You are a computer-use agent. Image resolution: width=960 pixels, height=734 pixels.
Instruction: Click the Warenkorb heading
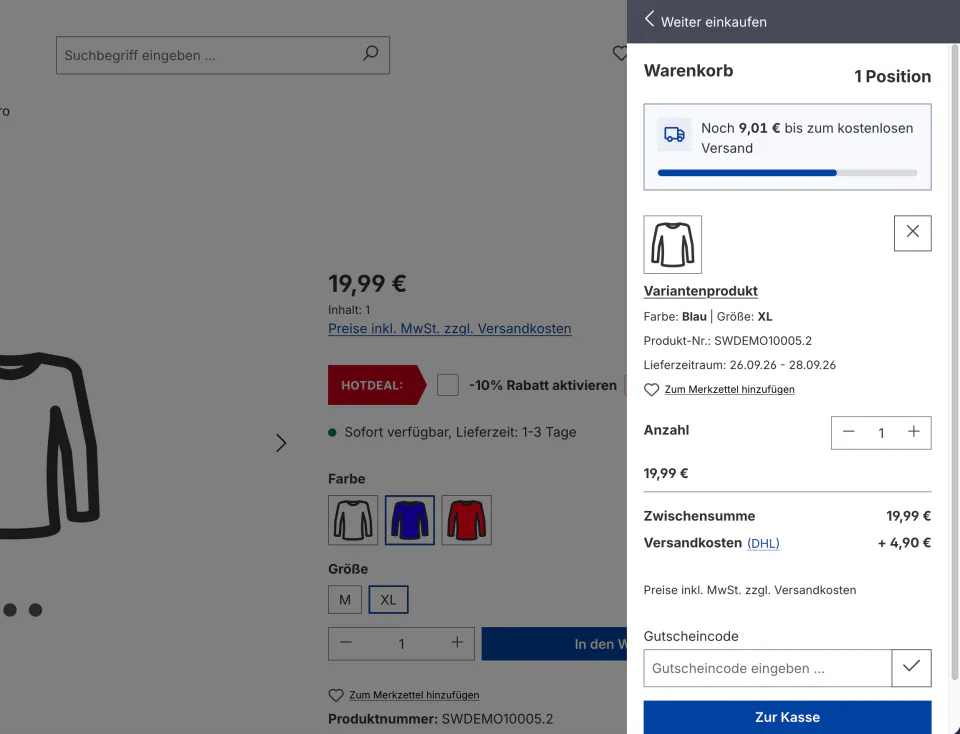coord(688,71)
